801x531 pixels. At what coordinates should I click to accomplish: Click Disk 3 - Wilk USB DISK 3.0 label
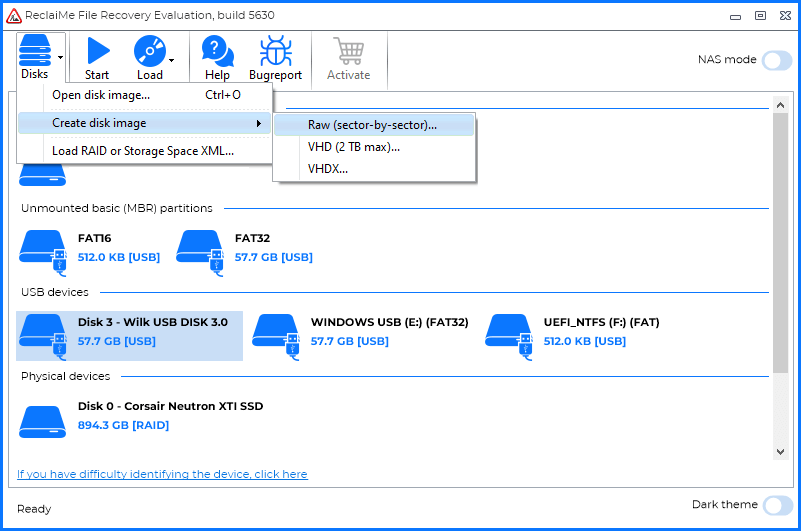(x=153, y=322)
